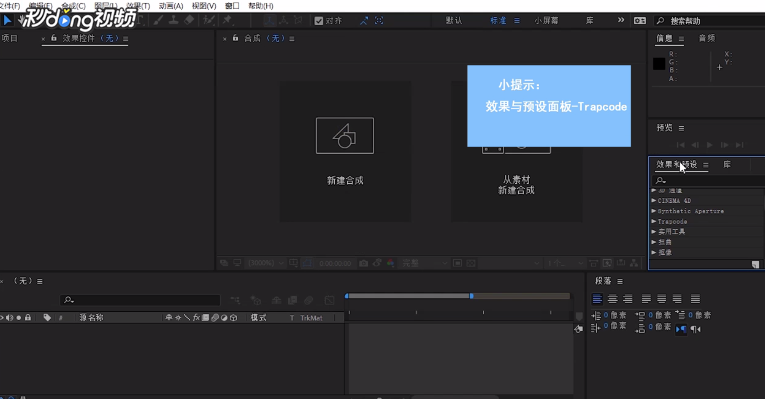Click the 模式 column header
The image size is (765, 399).
259,318
